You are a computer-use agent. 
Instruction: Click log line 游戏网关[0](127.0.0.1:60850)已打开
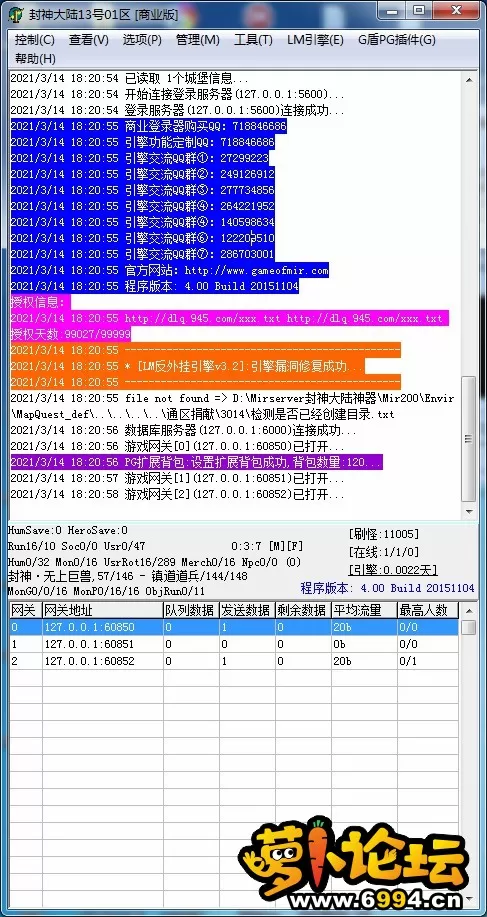178,447
